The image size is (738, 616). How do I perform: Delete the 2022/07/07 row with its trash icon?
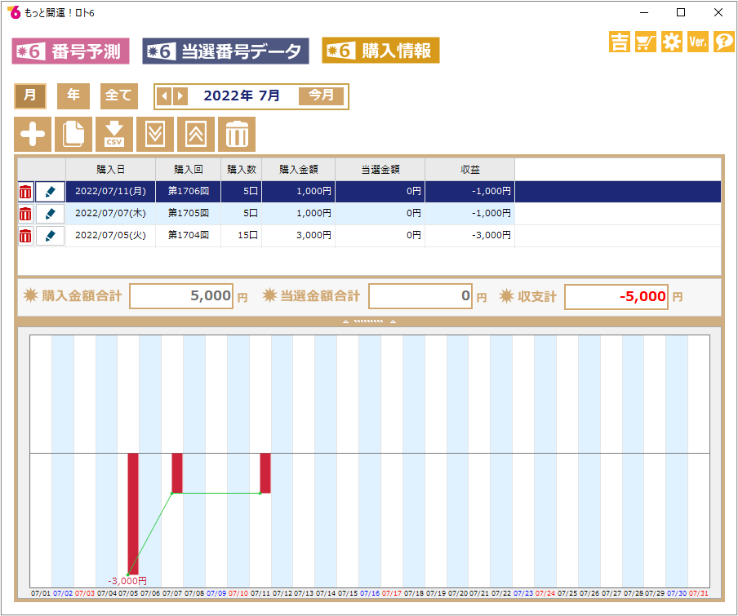[25, 214]
